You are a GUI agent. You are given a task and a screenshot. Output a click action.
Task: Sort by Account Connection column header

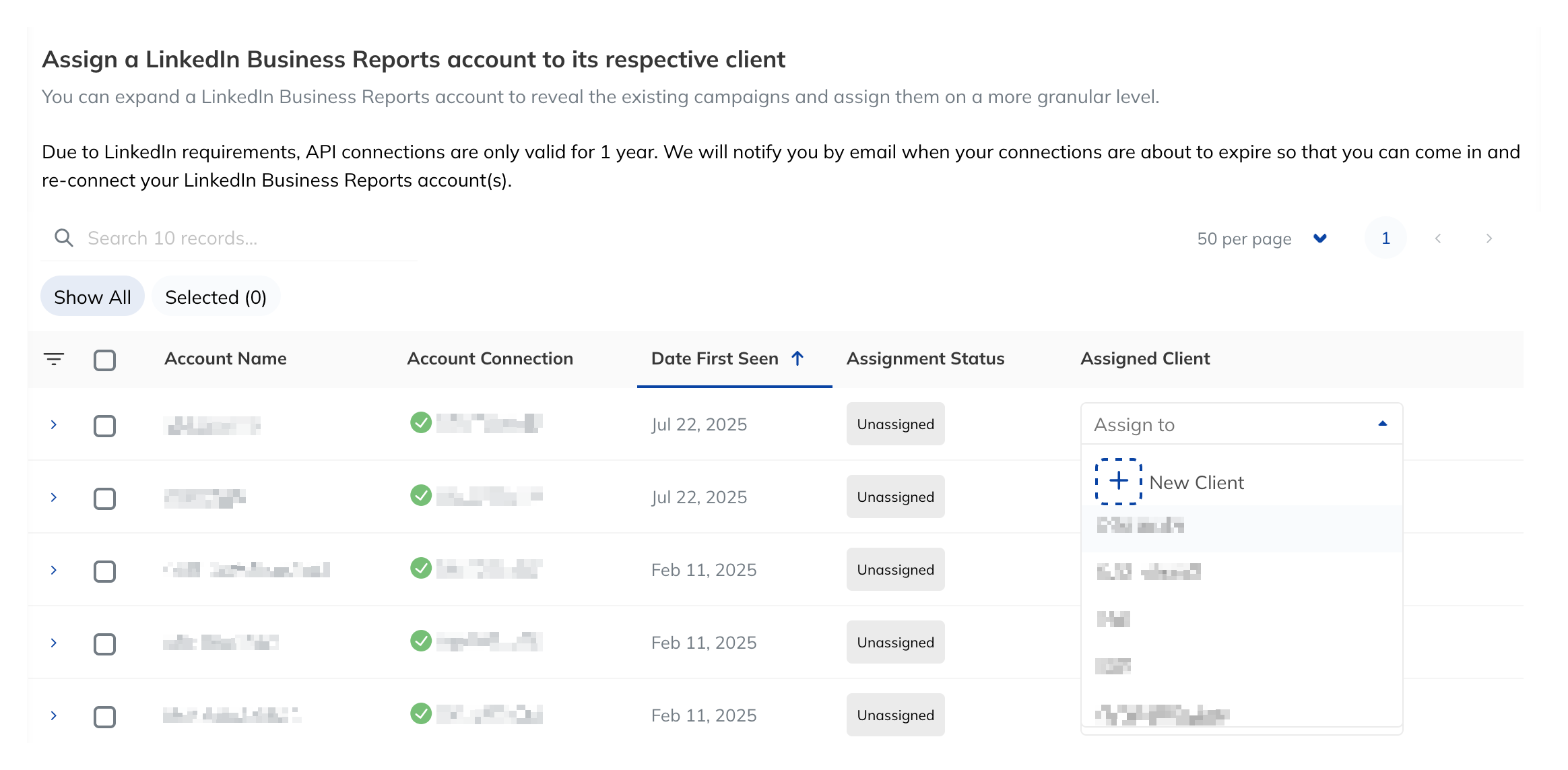pyautogui.click(x=490, y=358)
